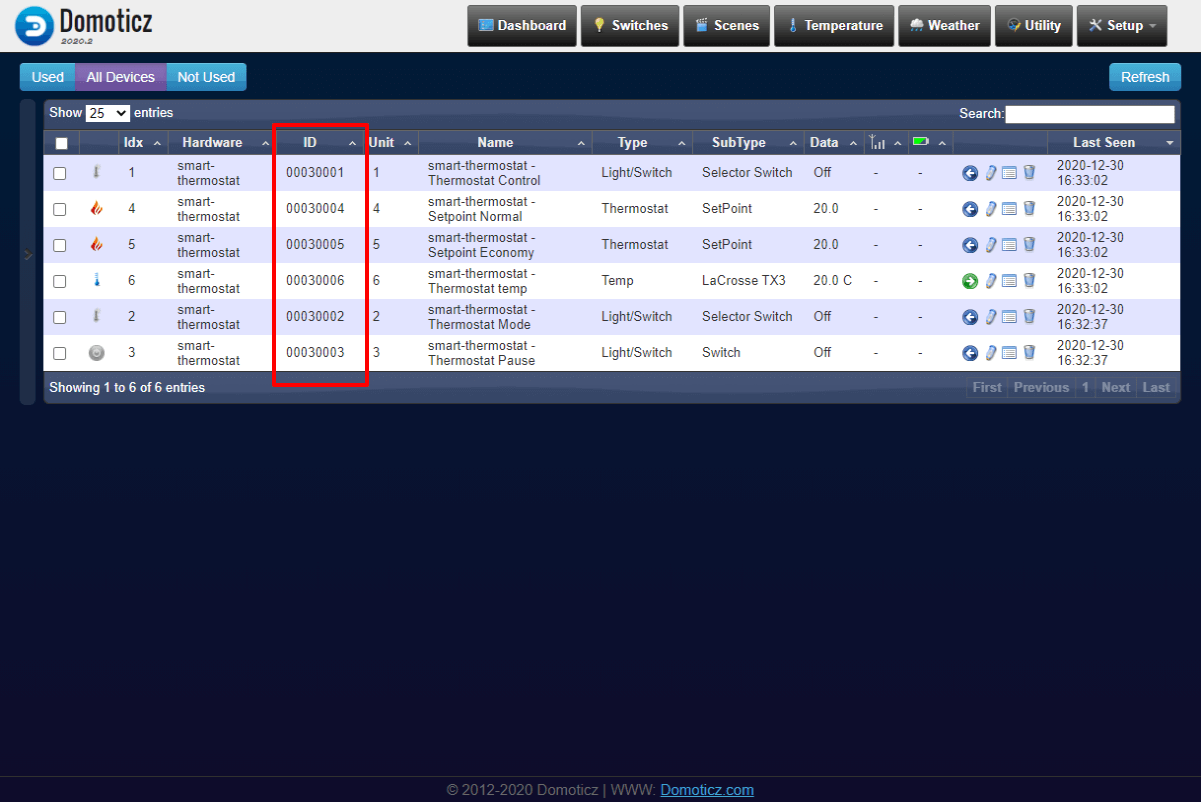Open the Domoticz.com footer link
The image size is (1201, 802).
(706, 790)
